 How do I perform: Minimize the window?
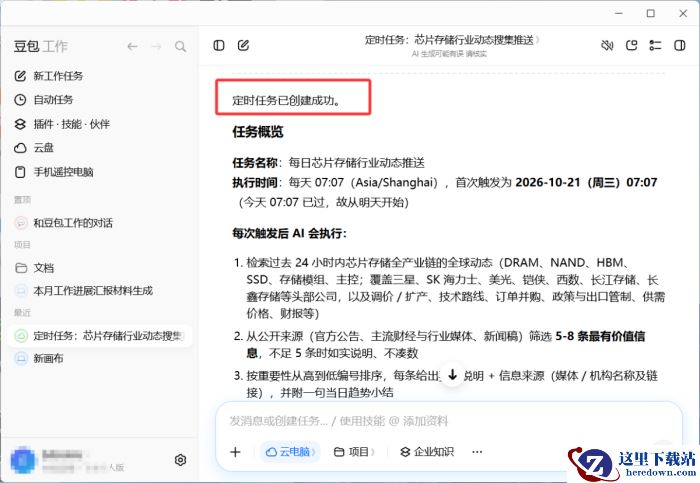[619, 13]
